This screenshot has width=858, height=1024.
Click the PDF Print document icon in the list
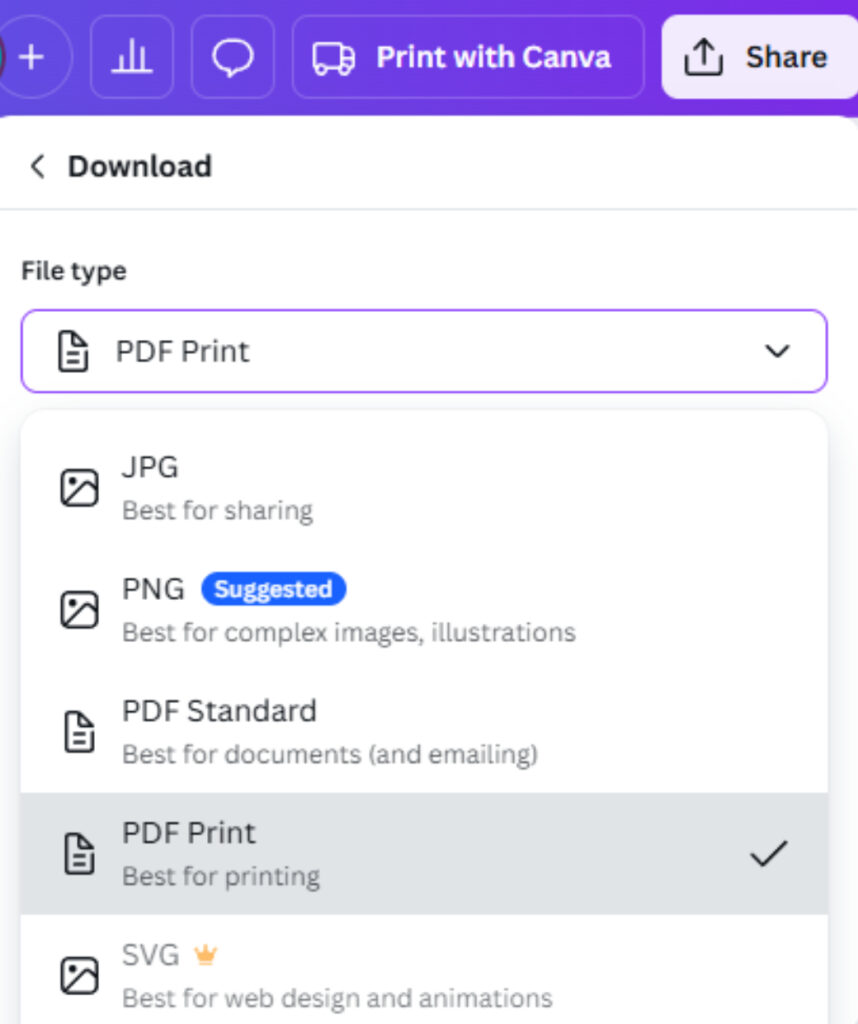(79, 853)
